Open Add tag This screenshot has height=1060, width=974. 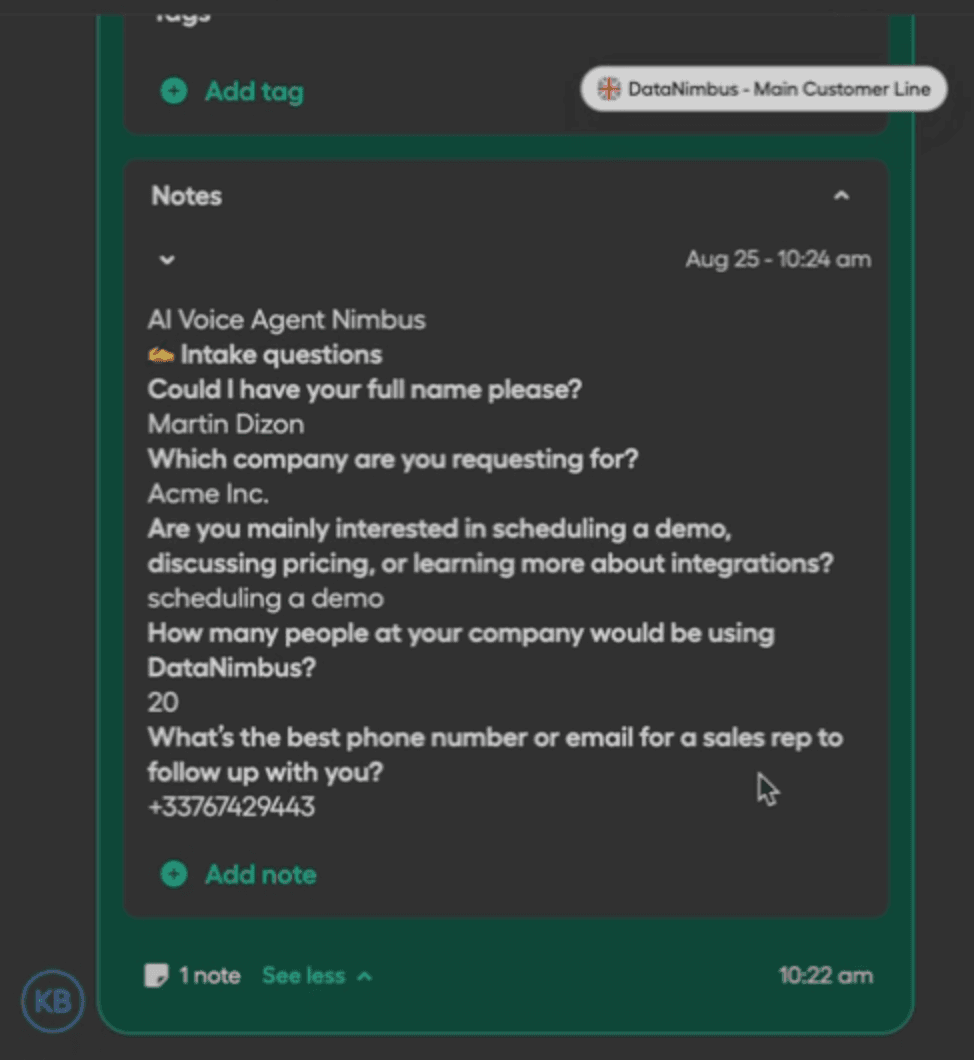coord(251,90)
